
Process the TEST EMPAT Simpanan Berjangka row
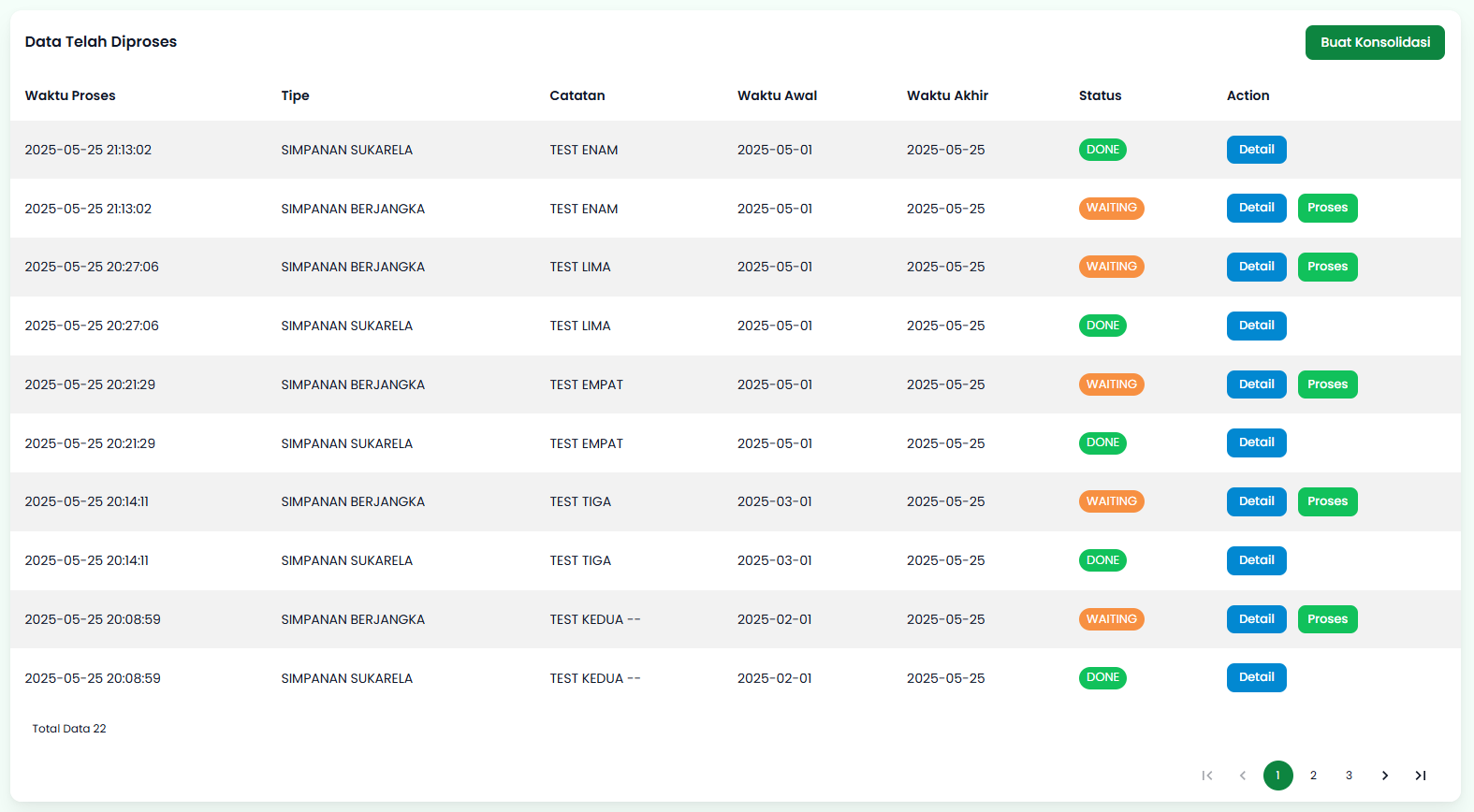(x=1327, y=384)
